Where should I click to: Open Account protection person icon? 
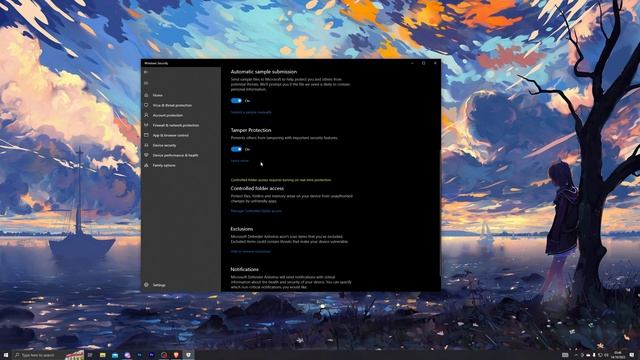point(146,115)
